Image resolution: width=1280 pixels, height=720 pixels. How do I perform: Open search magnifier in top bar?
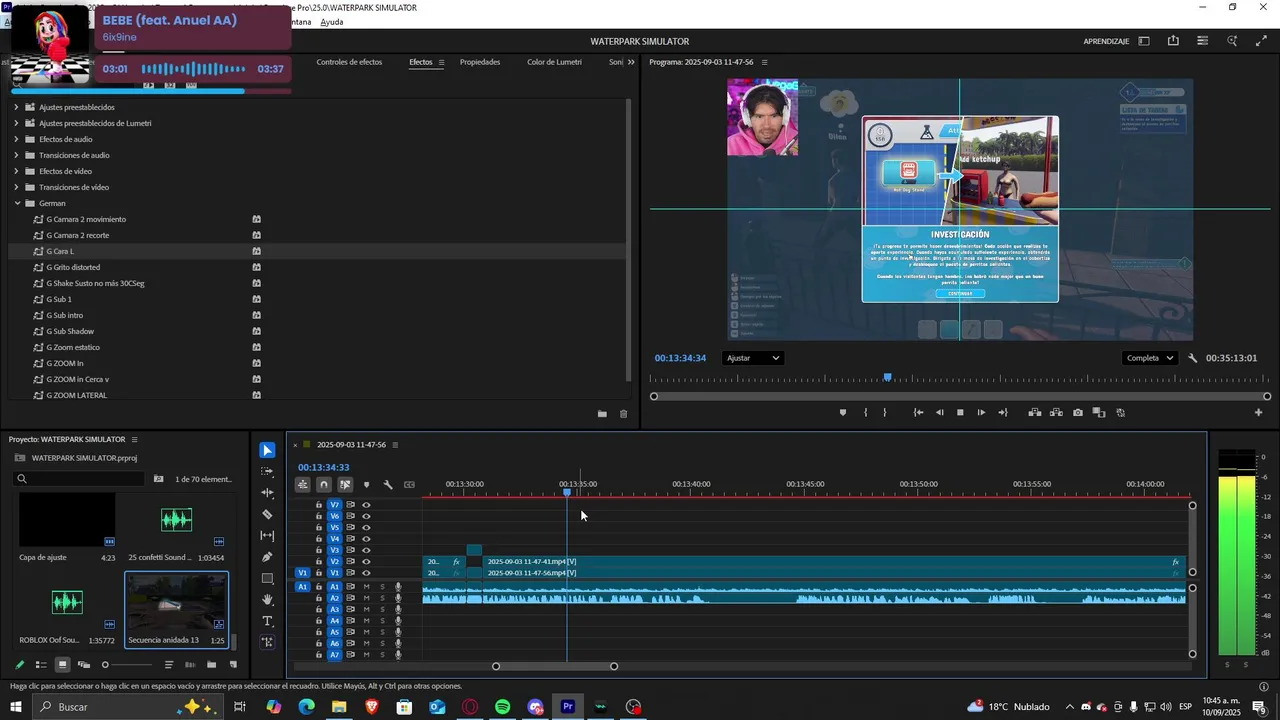tap(1232, 41)
